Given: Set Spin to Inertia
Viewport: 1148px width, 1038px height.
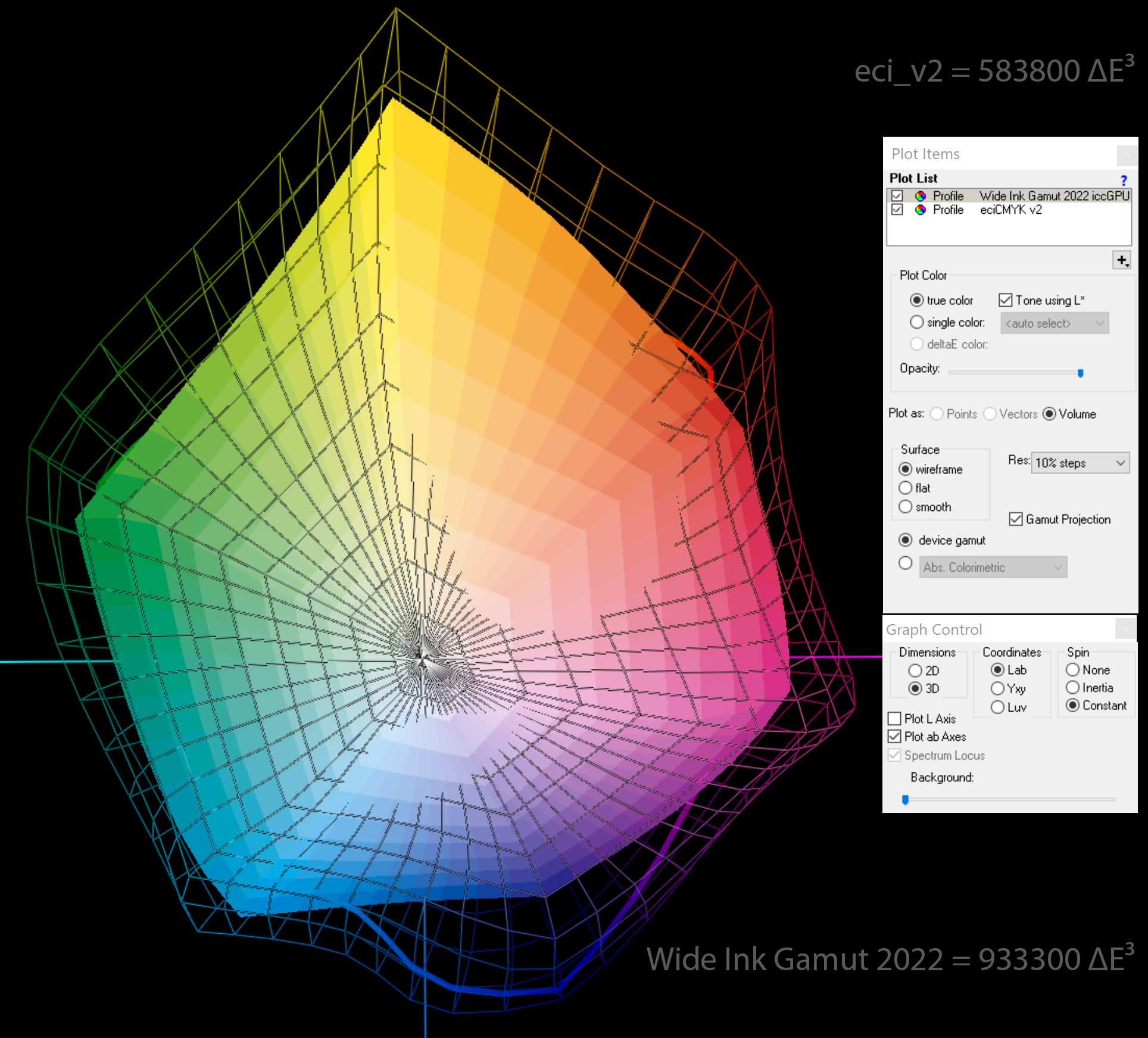Looking at the screenshot, I should pos(1073,688).
